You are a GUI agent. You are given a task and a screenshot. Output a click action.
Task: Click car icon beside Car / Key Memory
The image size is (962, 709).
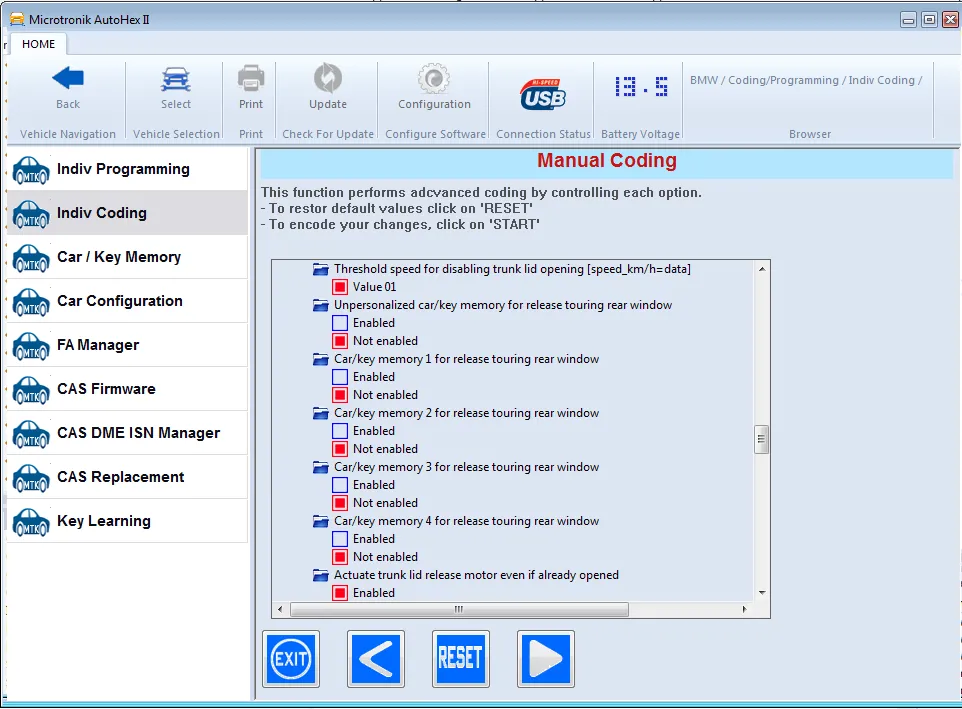(31, 258)
